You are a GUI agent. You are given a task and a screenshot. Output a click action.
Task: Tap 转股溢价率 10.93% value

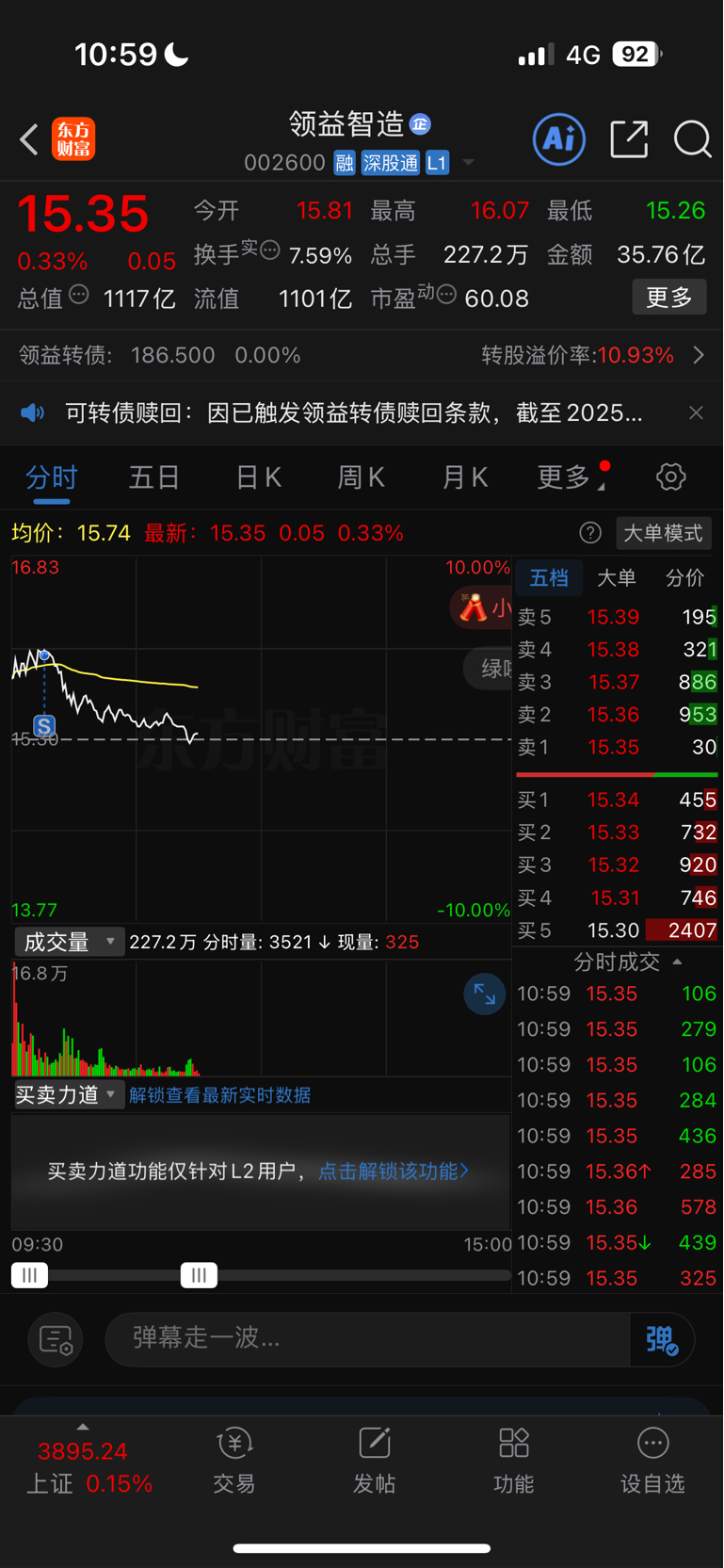[636, 355]
